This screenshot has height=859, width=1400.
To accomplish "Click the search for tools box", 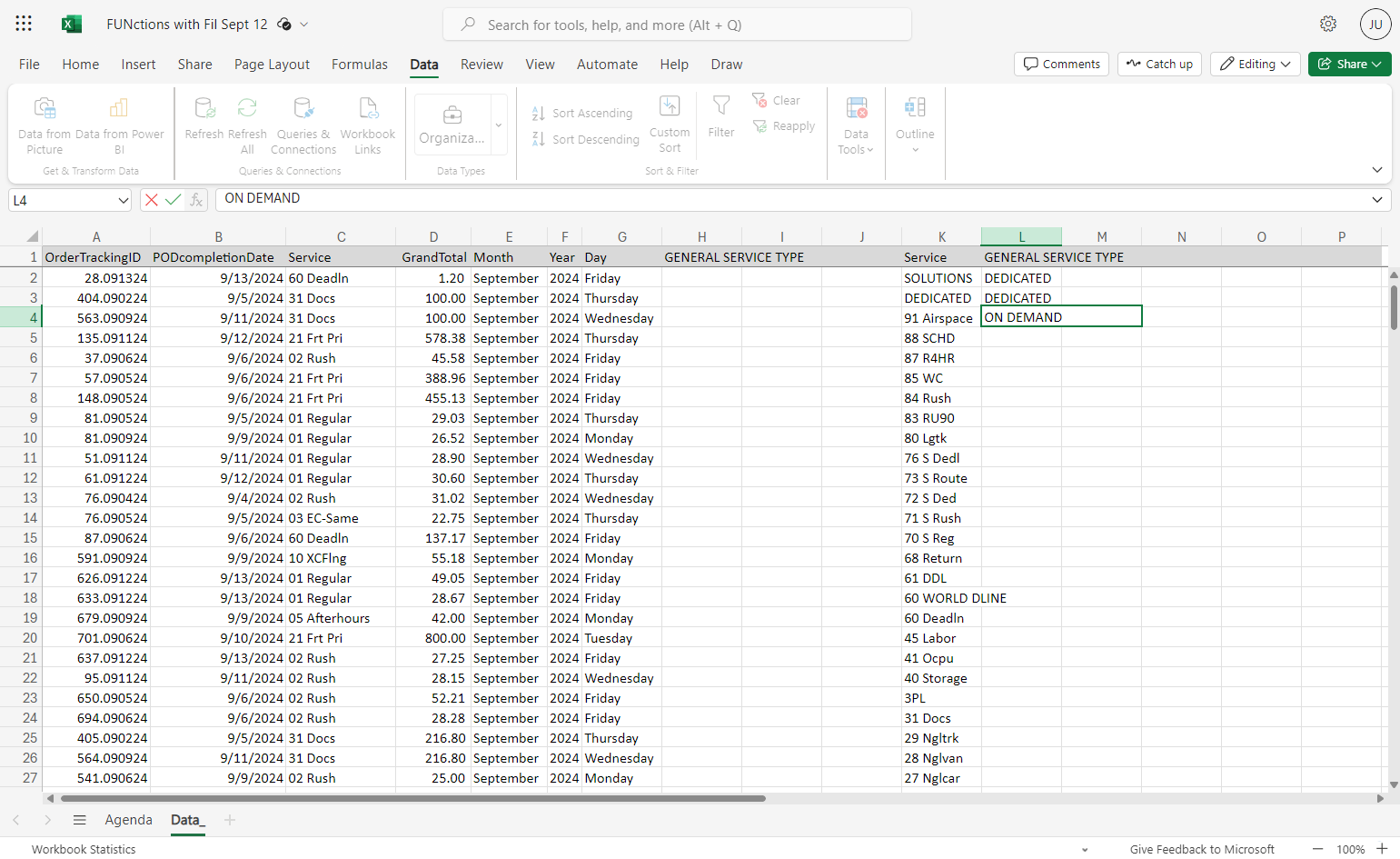I will (677, 25).
